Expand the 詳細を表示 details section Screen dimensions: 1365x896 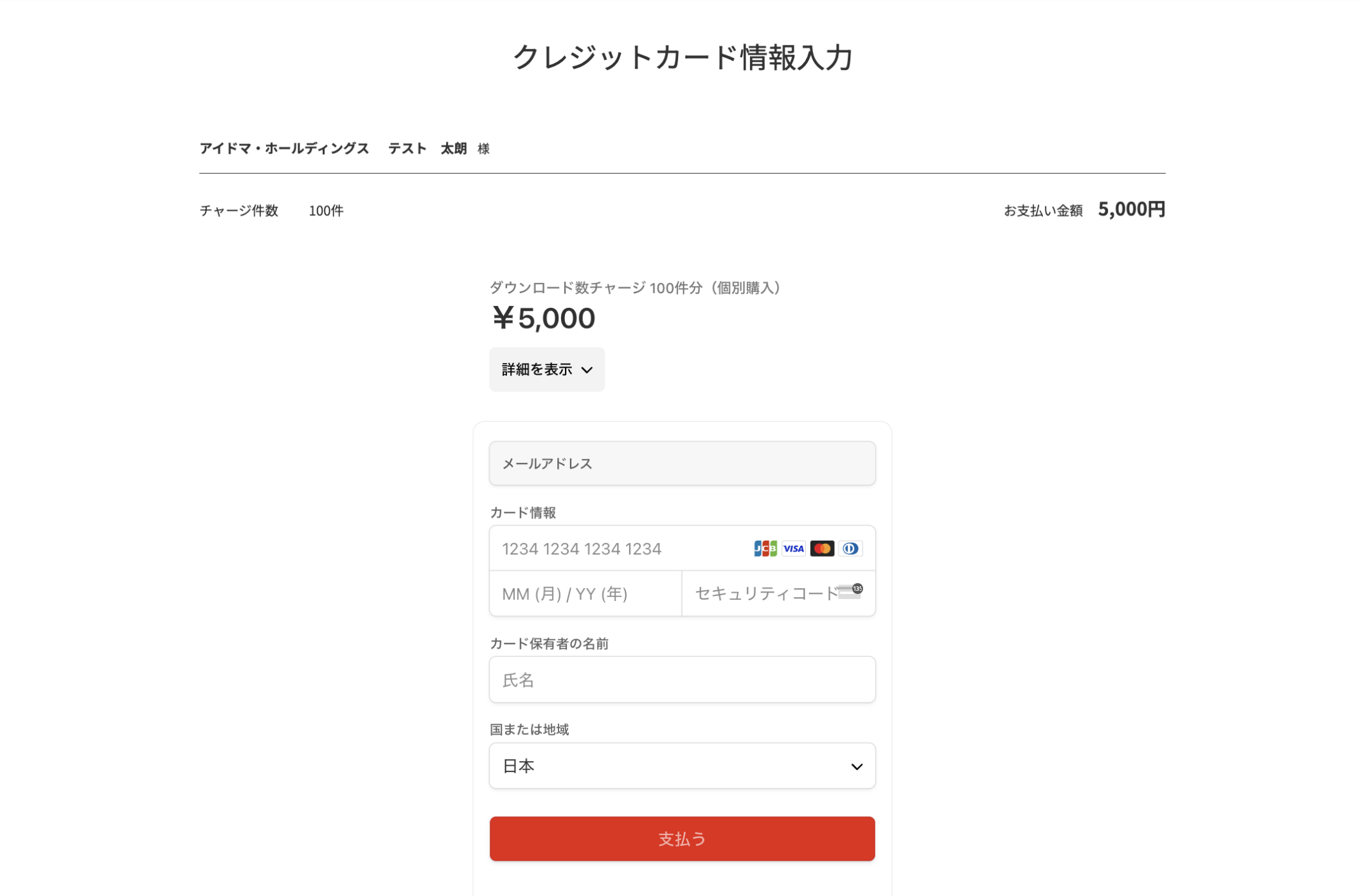[x=546, y=370]
